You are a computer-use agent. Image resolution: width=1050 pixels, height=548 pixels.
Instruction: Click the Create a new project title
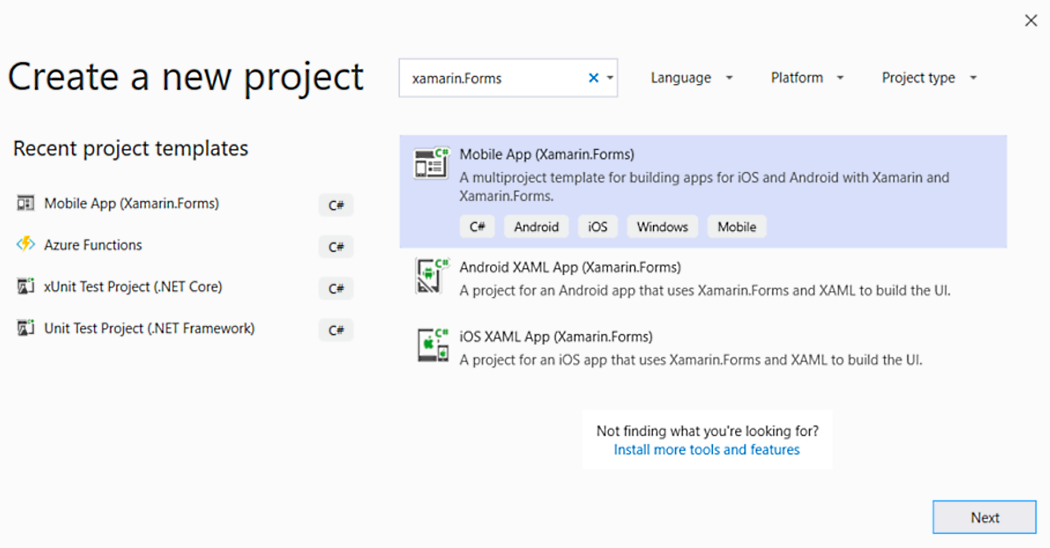coord(185,78)
